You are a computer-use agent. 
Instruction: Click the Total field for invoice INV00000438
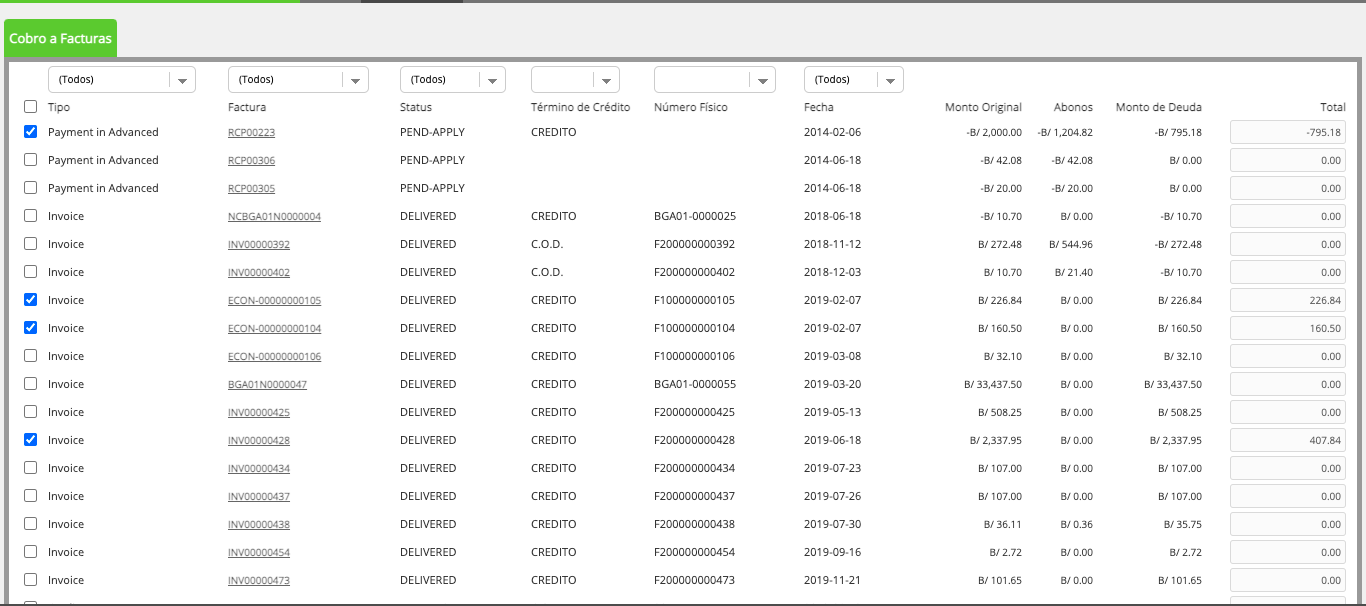[x=1288, y=524]
